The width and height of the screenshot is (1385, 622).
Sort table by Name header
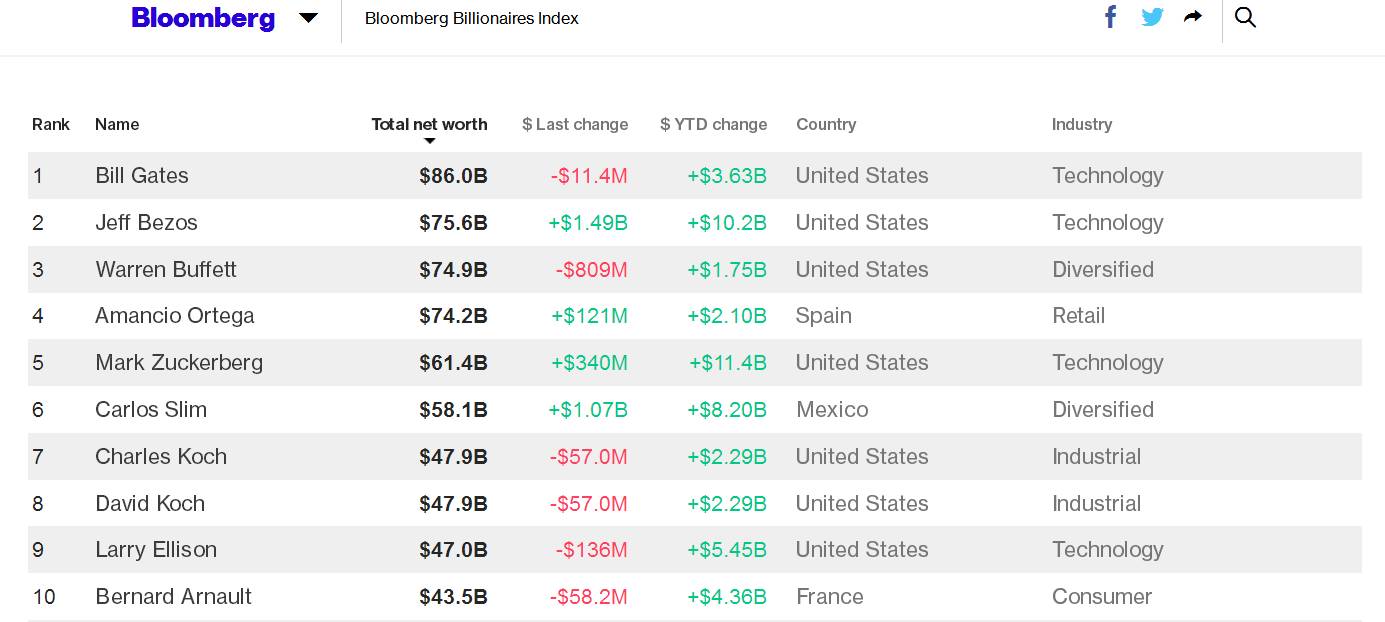pos(117,124)
